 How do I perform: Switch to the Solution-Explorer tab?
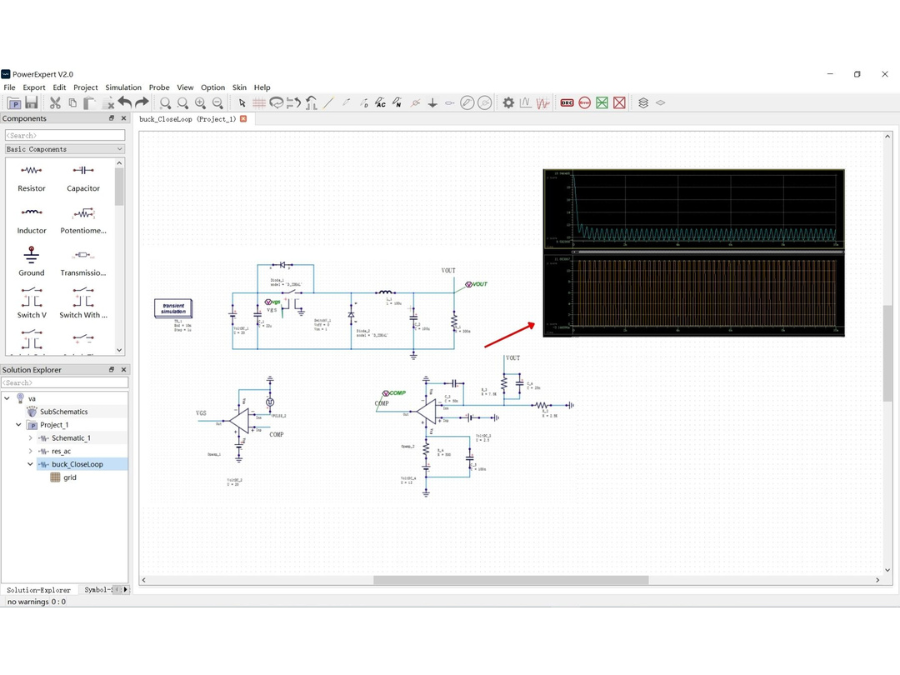(39, 590)
